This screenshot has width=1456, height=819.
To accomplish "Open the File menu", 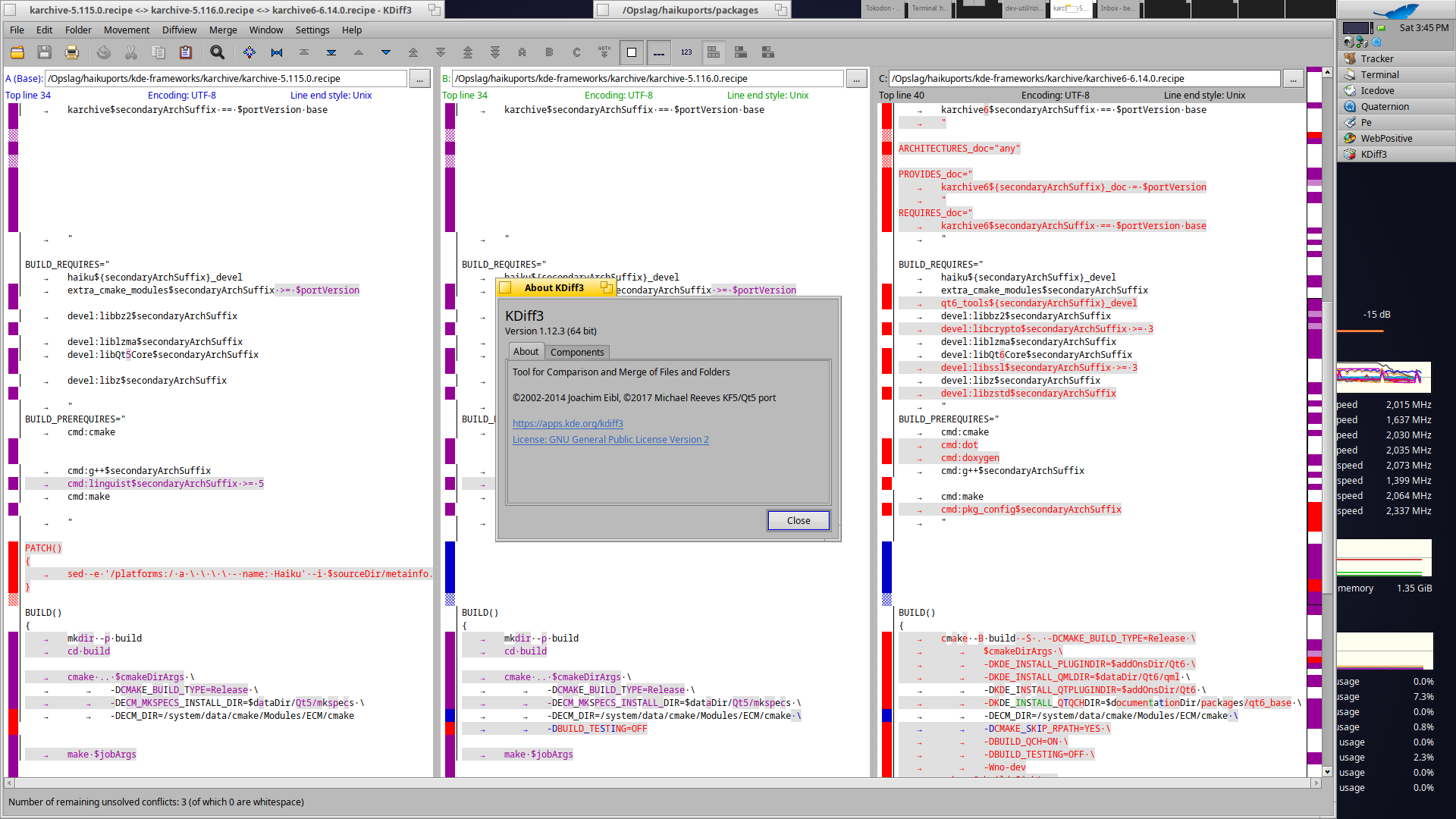I will click(17, 30).
